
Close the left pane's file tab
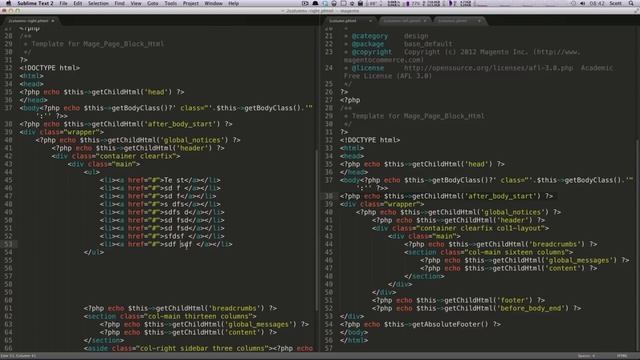[53, 20]
